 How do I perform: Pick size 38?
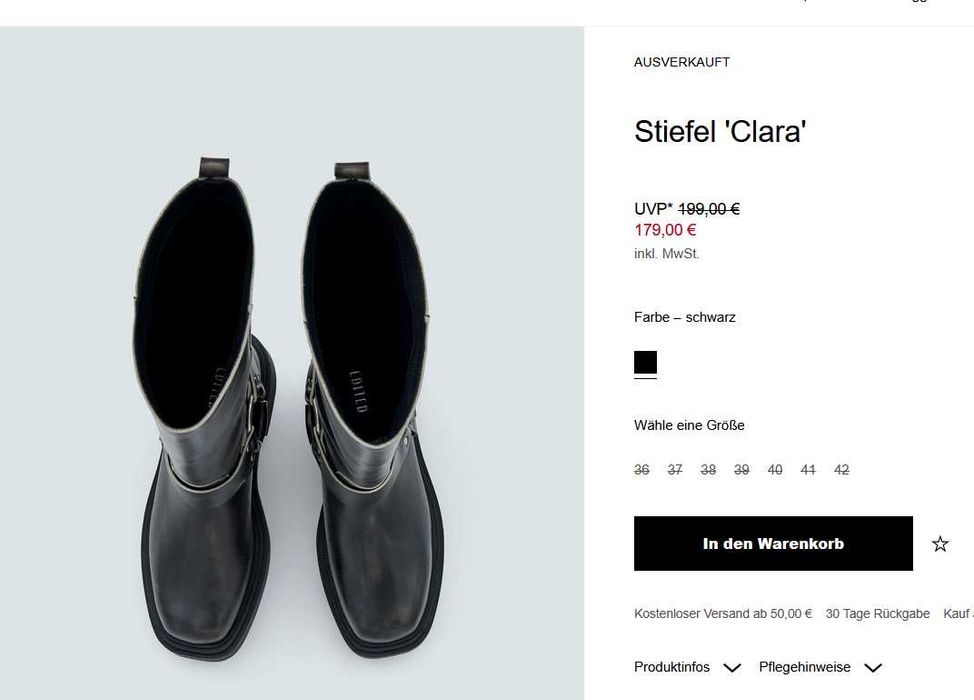pyautogui.click(x=708, y=470)
